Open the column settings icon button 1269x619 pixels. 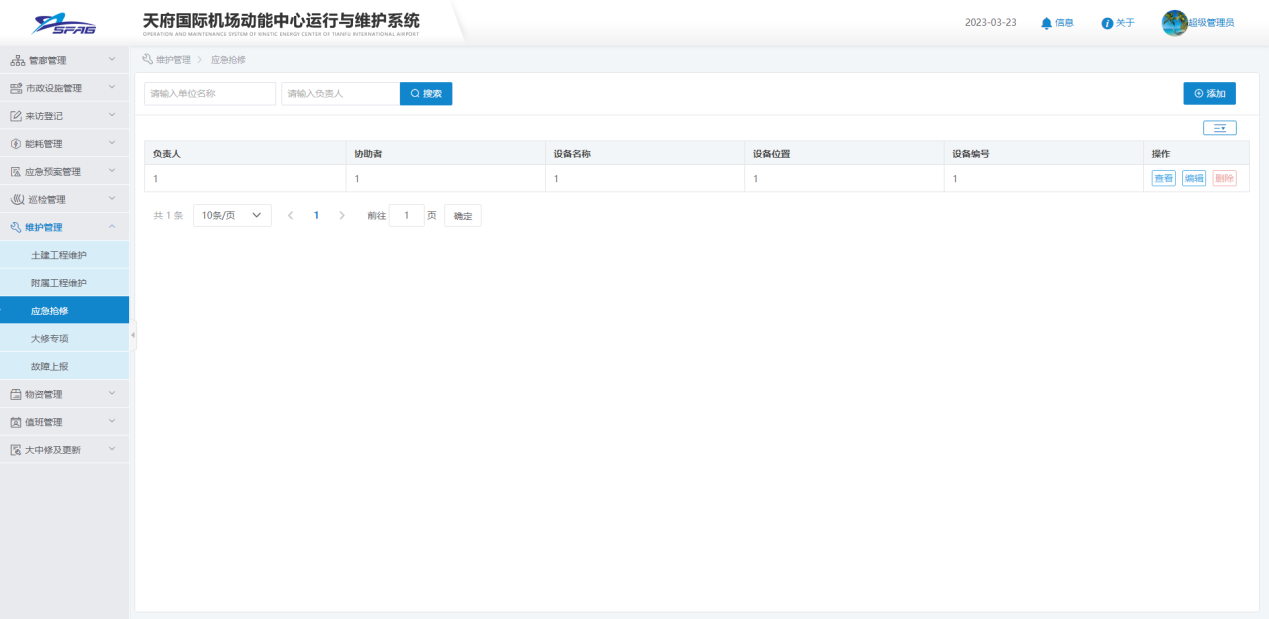(1219, 128)
